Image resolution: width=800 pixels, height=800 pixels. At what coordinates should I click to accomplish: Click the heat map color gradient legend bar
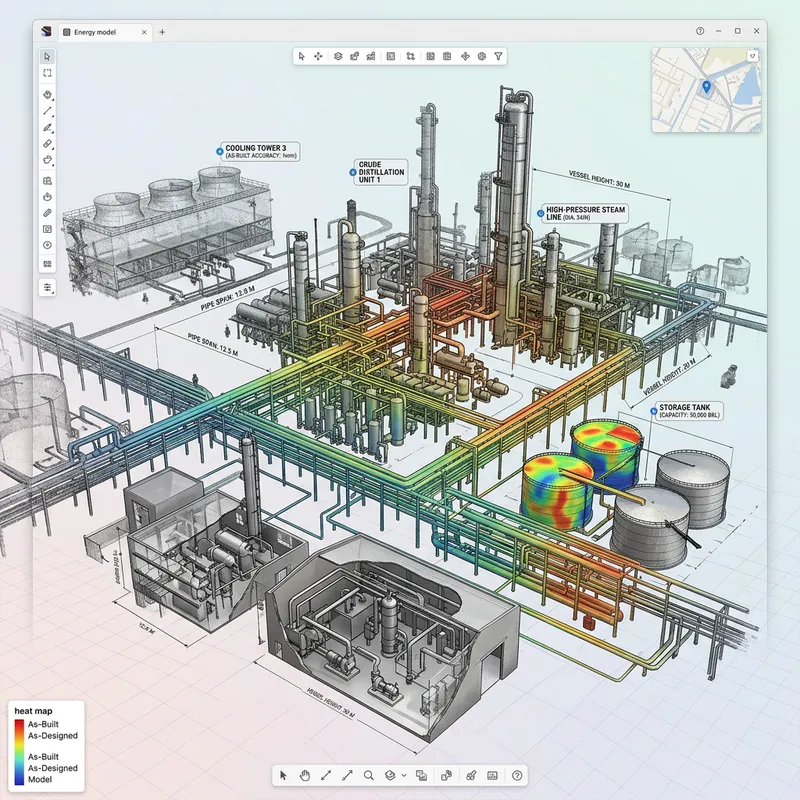[x=19, y=751]
